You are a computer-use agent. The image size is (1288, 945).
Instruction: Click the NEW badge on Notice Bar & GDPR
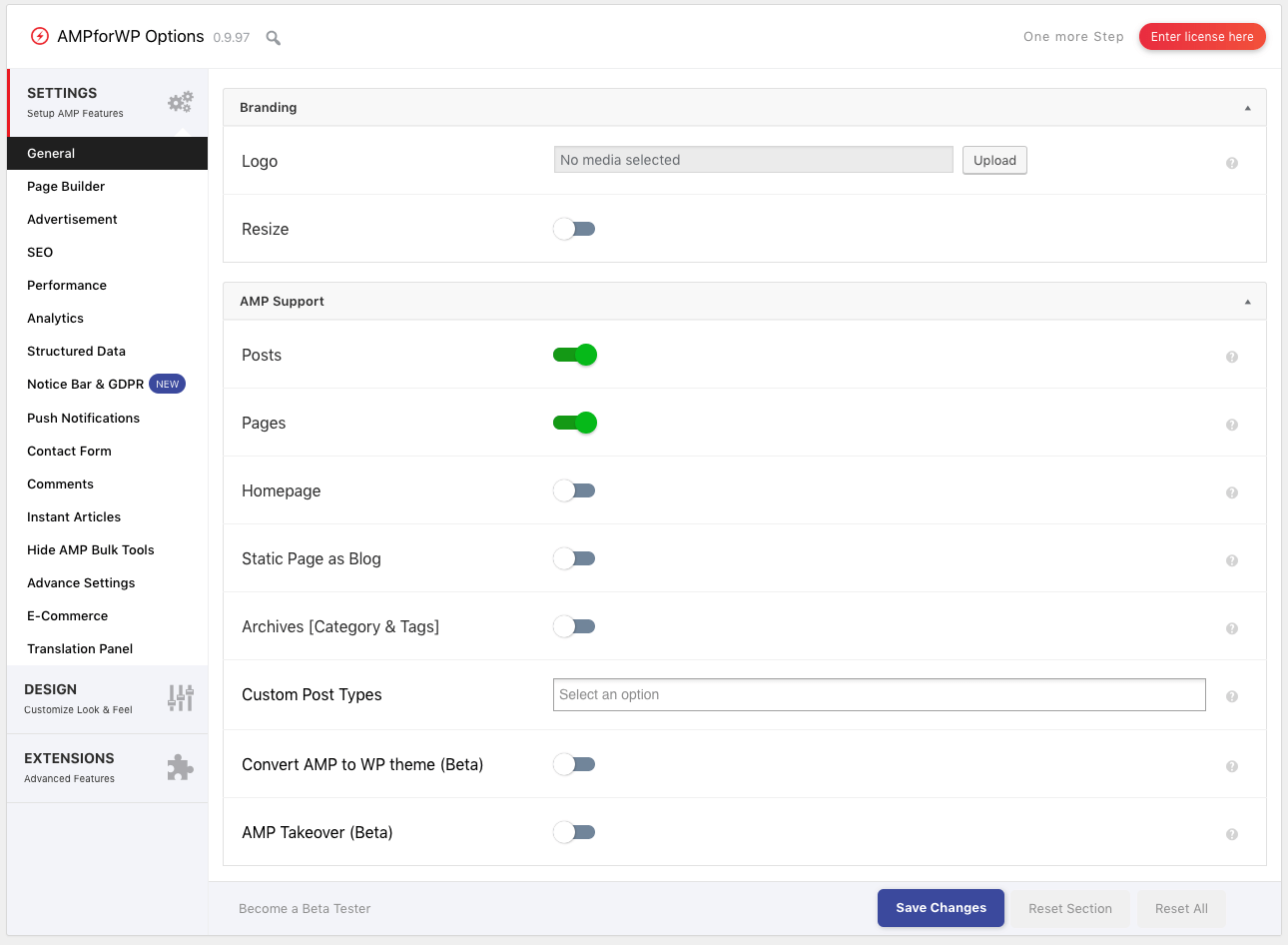click(167, 383)
